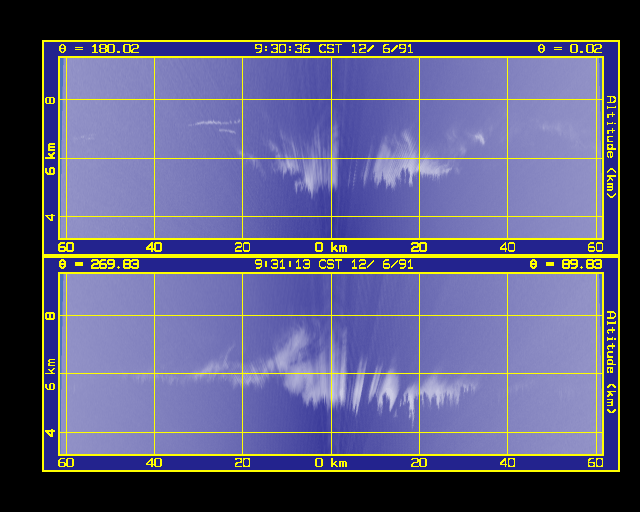Viewport: 640px width, 512px height.
Task: Click the 60 range label on the θ = 89.83 side
Action: click(596, 463)
